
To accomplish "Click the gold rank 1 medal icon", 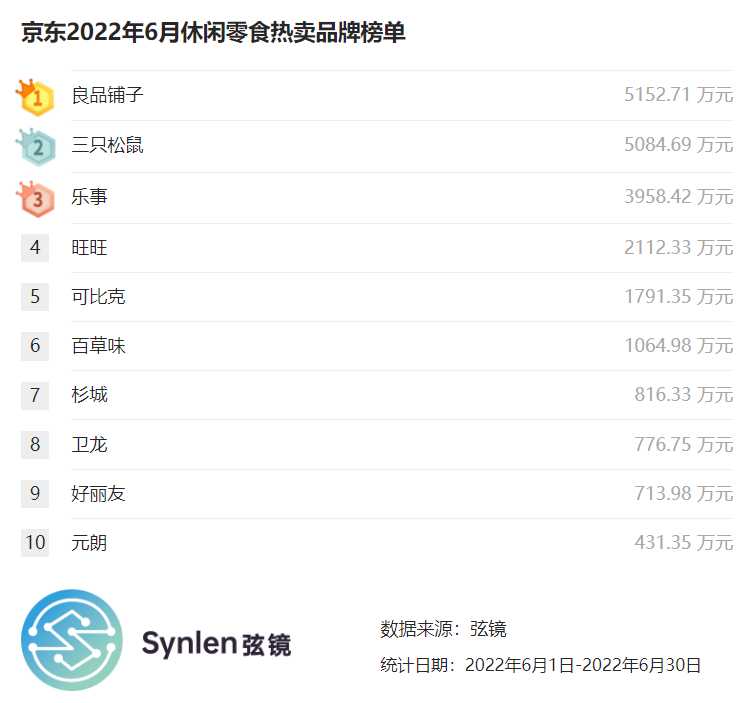I will [35, 97].
